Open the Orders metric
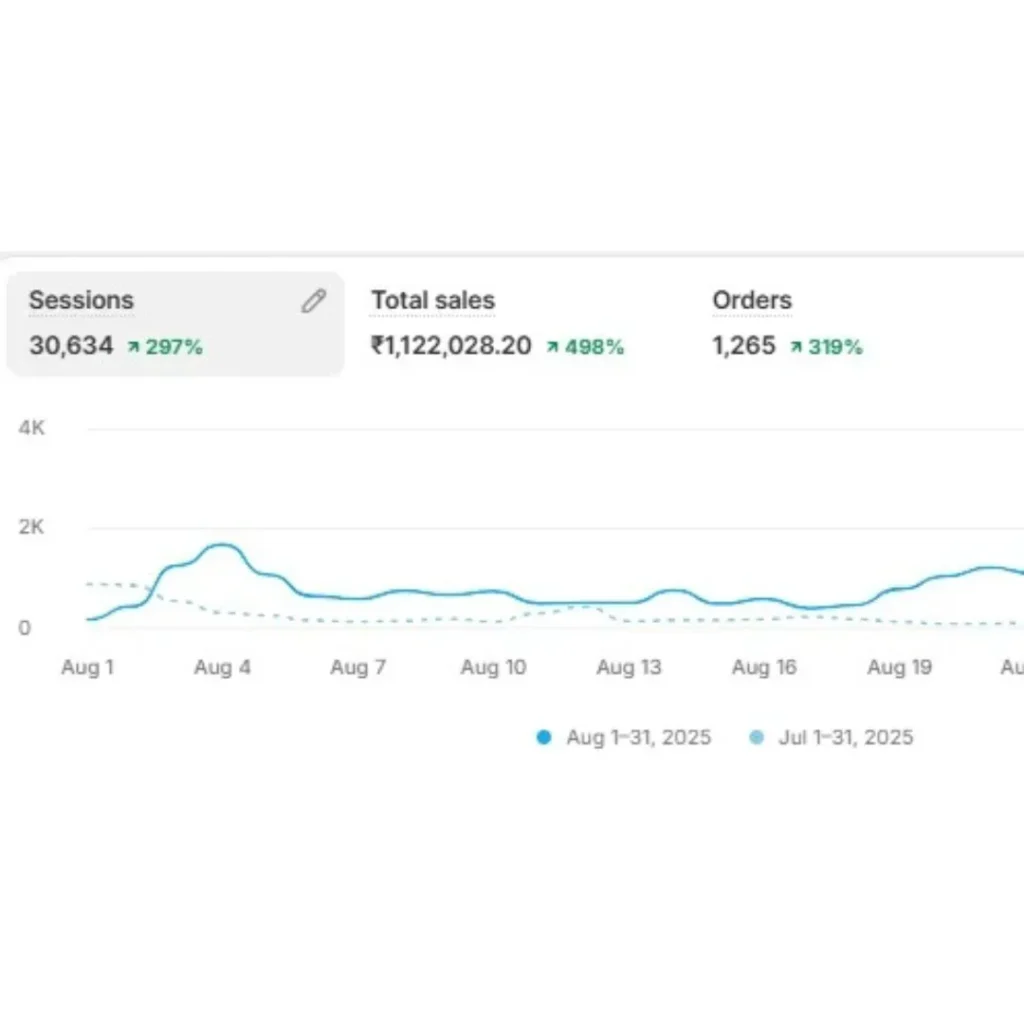 [751, 300]
